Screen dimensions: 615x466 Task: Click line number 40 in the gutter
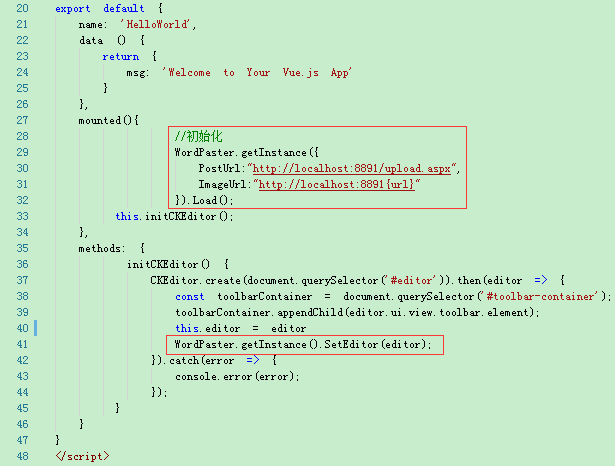point(22,328)
